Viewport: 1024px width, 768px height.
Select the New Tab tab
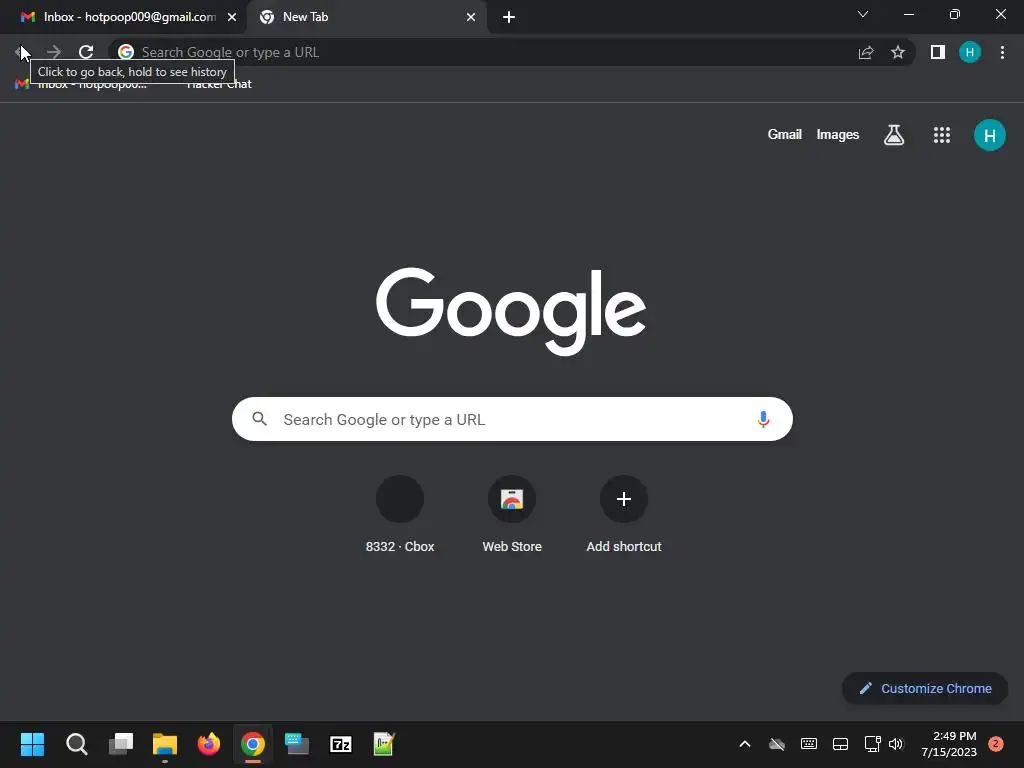366,17
